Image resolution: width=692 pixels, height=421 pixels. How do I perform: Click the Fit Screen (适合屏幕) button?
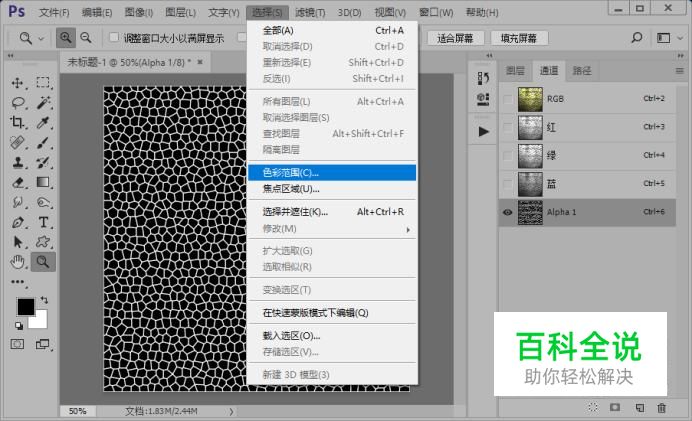coord(456,38)
